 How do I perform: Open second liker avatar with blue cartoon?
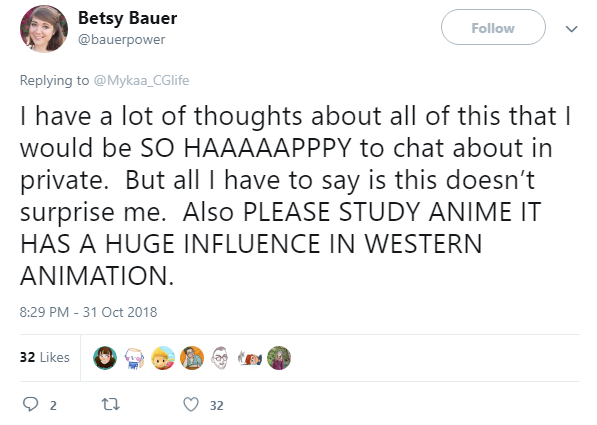(x=134, y=358)
